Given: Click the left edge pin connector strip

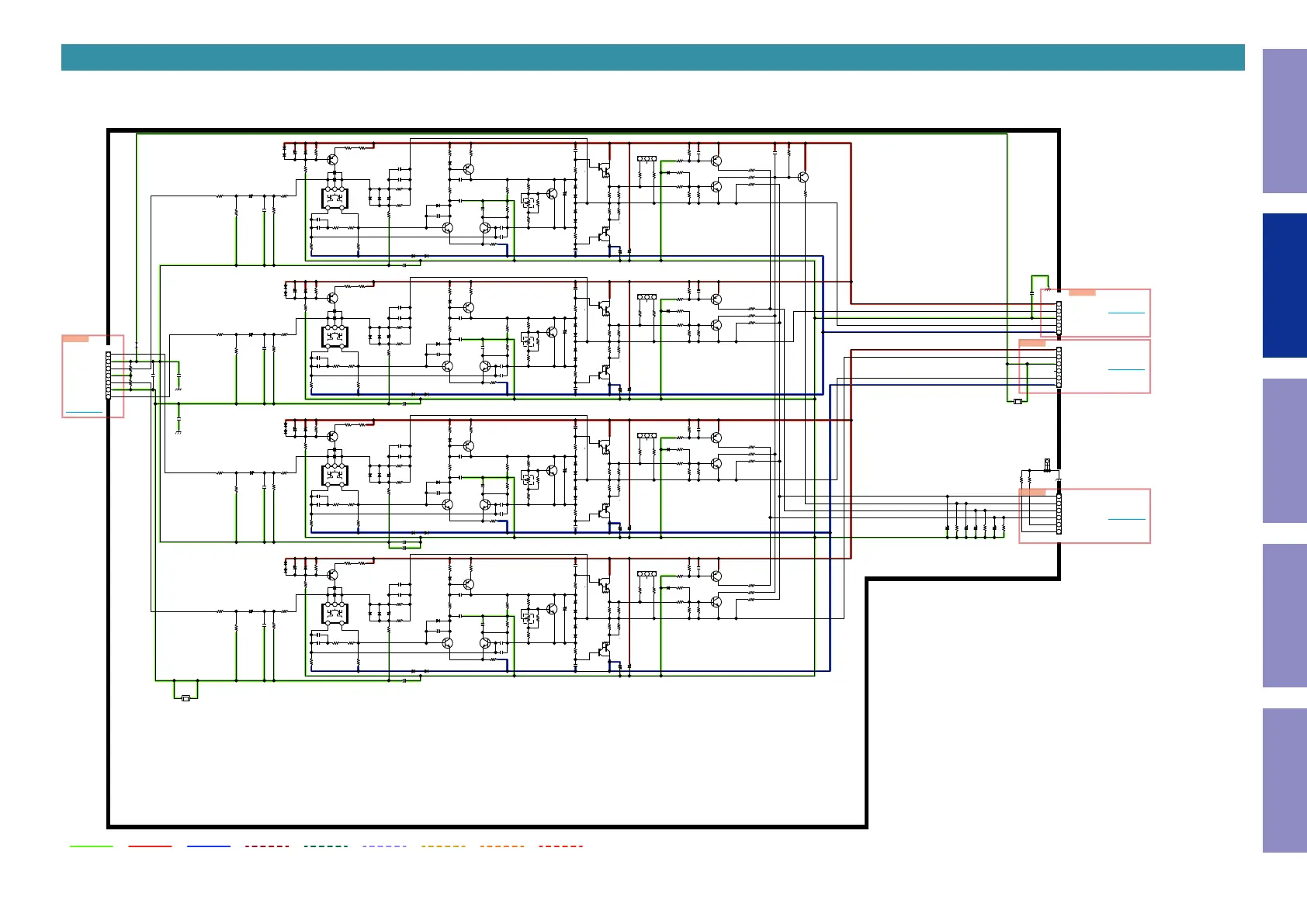Looking at the screenshot, I should 109,375.
